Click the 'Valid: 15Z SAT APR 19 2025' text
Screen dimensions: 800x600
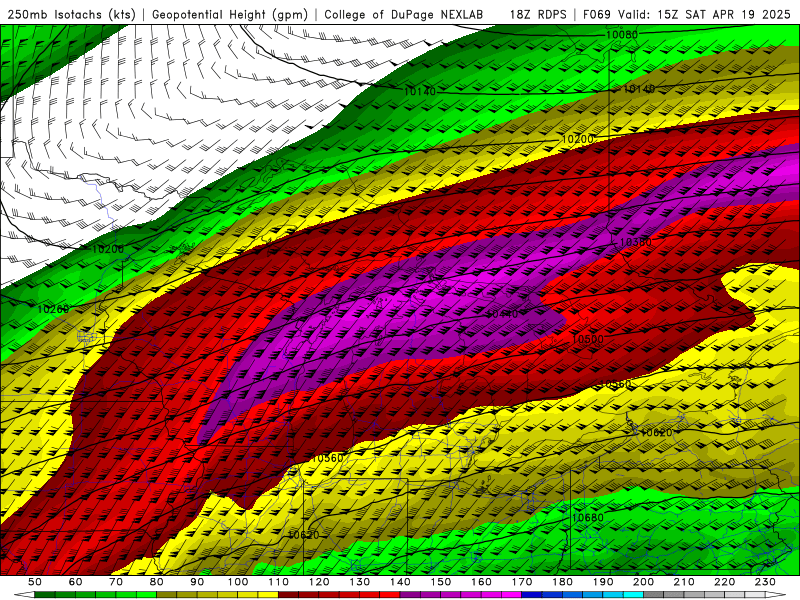[x=704, y=14]
